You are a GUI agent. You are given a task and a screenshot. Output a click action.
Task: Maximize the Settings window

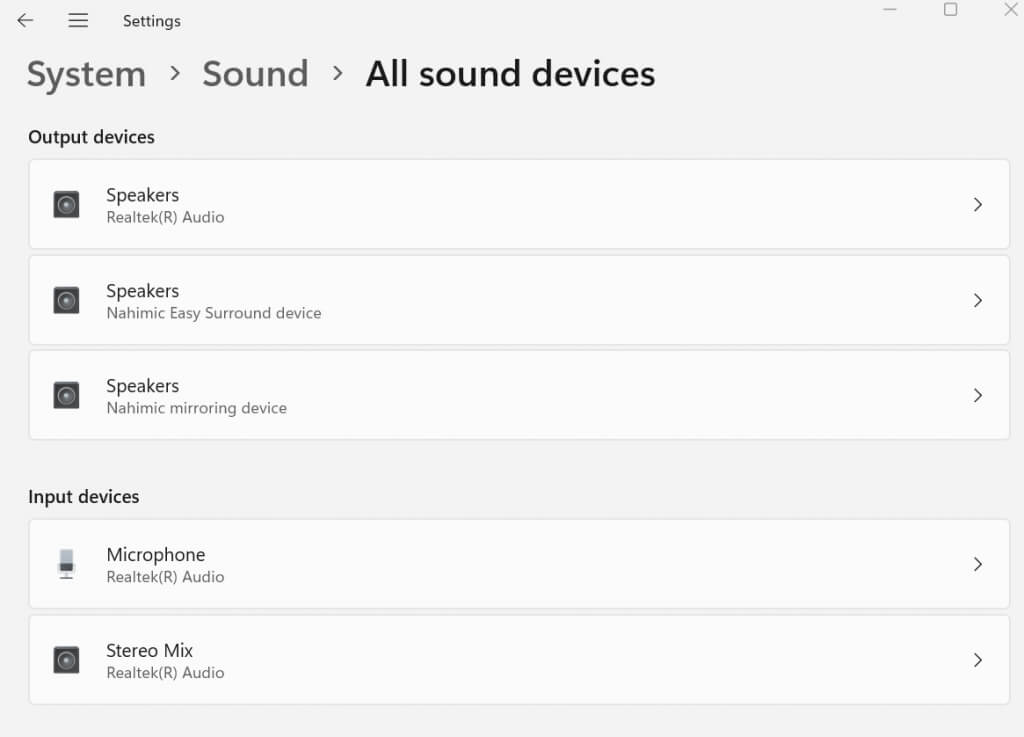coord(950,10)
